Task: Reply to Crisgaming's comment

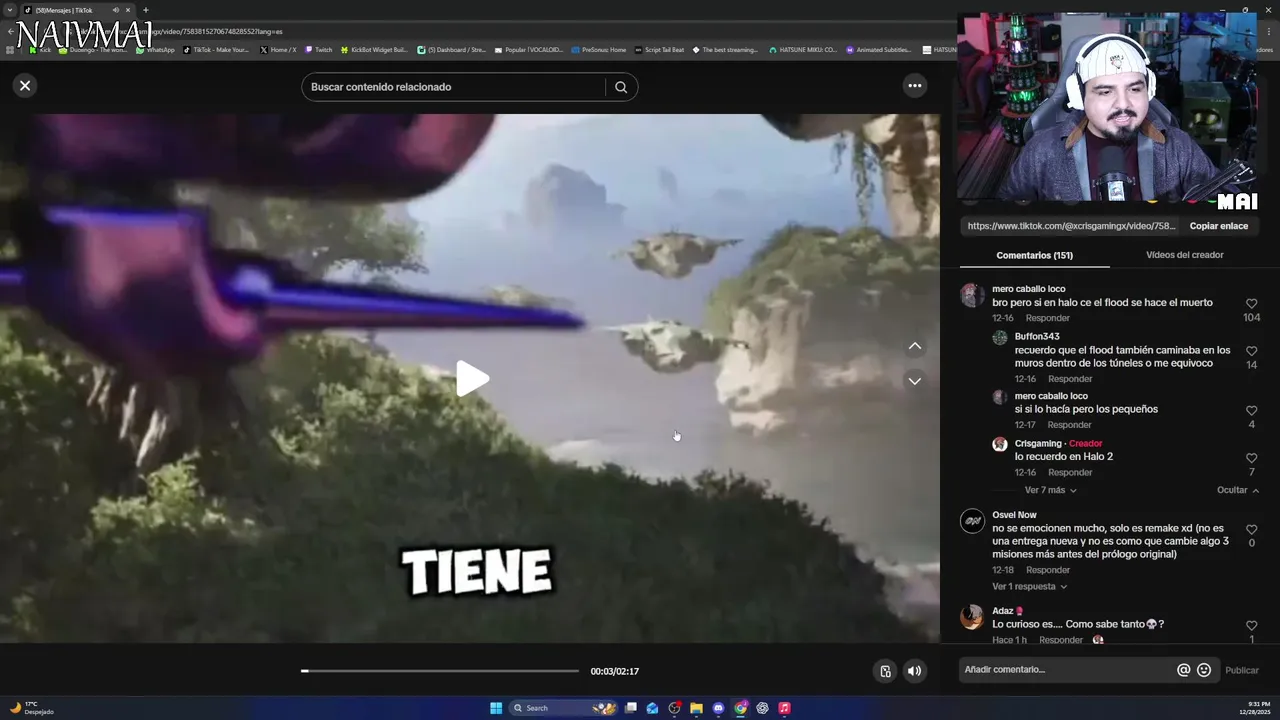Action: point(1070,472)
